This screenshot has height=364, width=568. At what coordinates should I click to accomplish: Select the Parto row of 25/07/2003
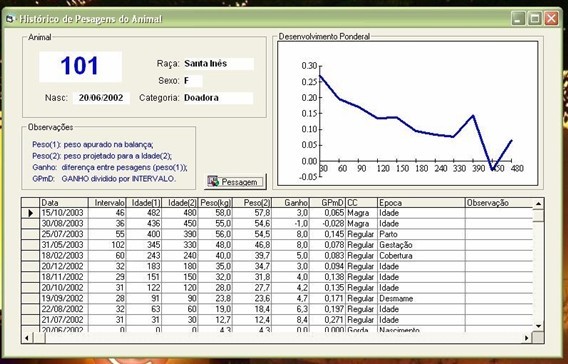pos(277,234)
